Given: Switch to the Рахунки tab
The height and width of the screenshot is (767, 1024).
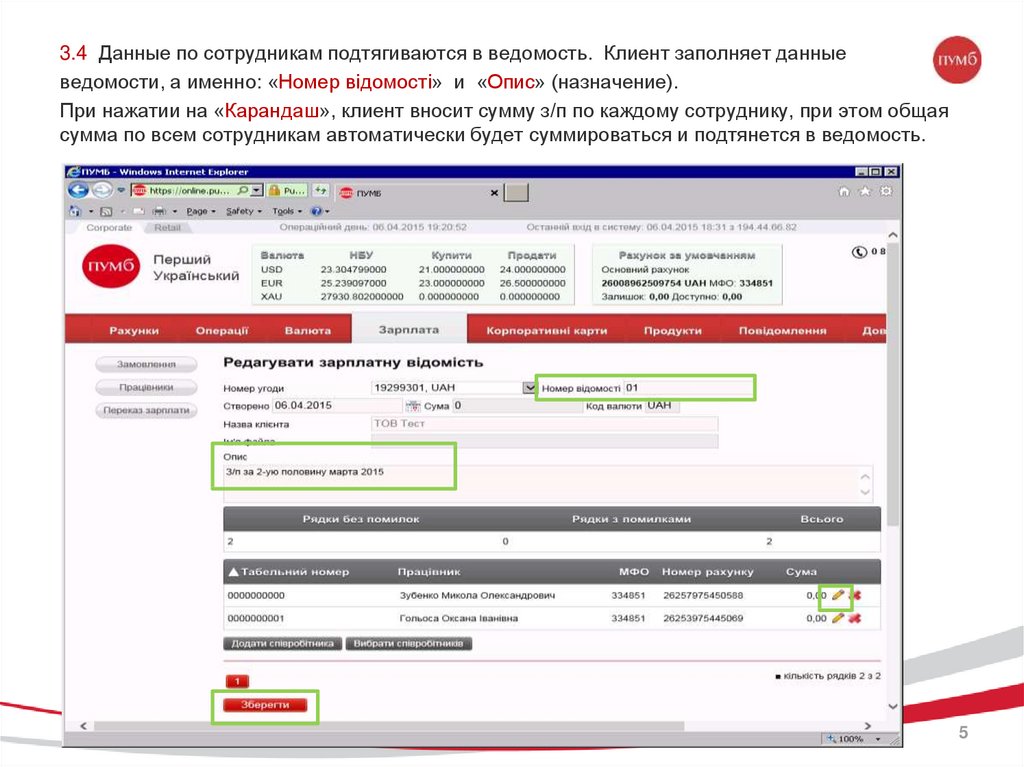Looking at the screenshot, I should pos(134,331).
